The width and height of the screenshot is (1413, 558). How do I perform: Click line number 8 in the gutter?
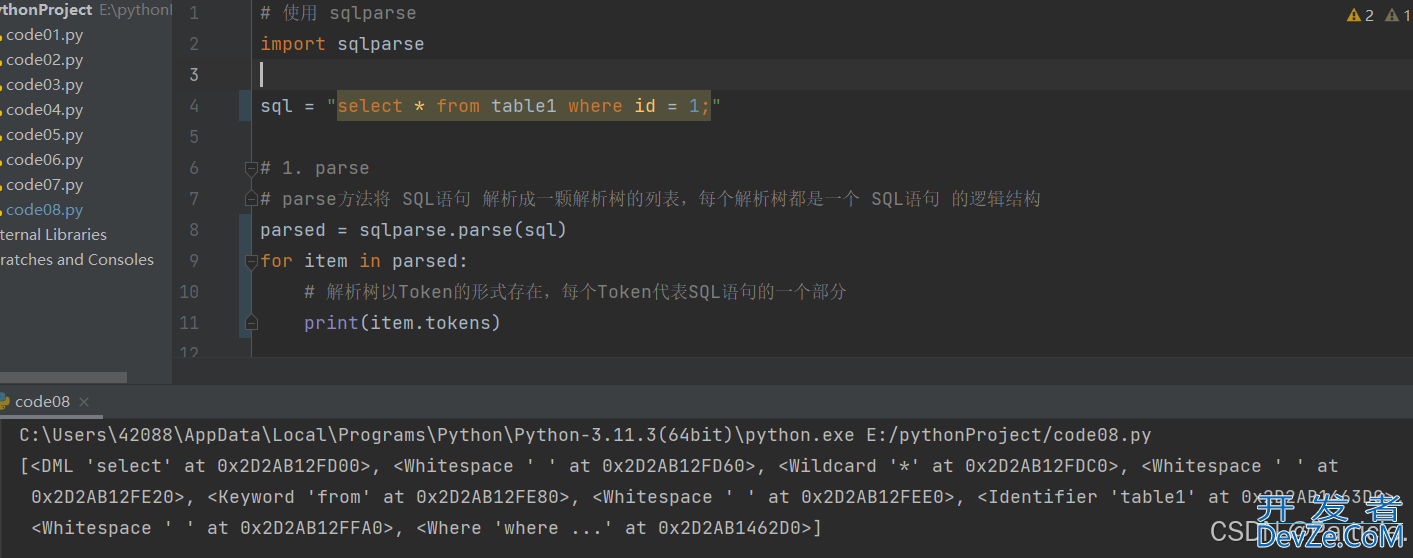point(193,230)
